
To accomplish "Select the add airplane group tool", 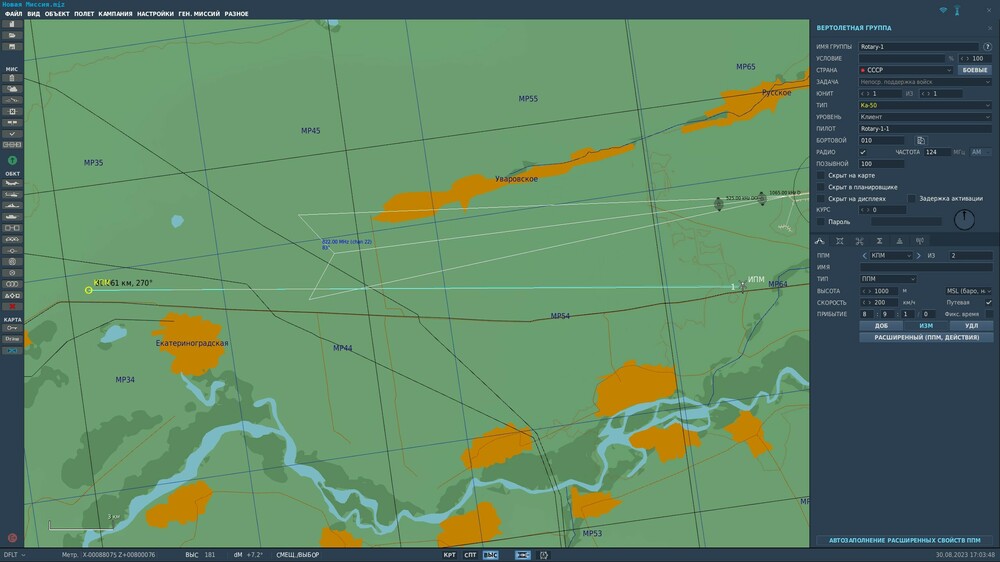I will click(11, 184).
